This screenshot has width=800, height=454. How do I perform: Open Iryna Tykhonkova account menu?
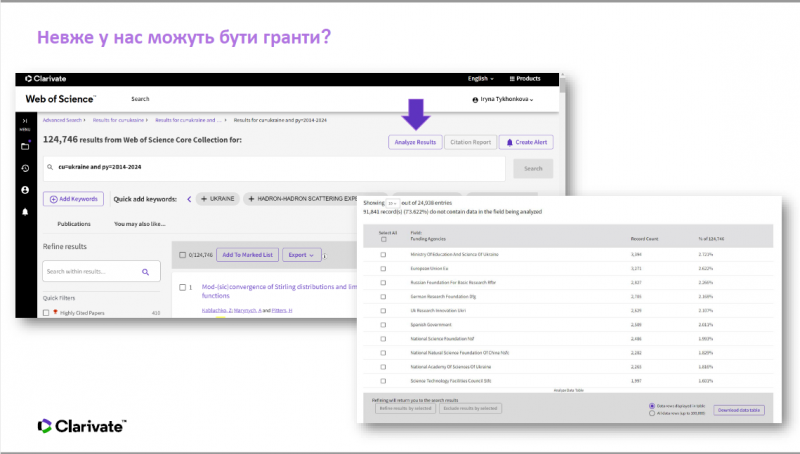(x=502, y=100)
